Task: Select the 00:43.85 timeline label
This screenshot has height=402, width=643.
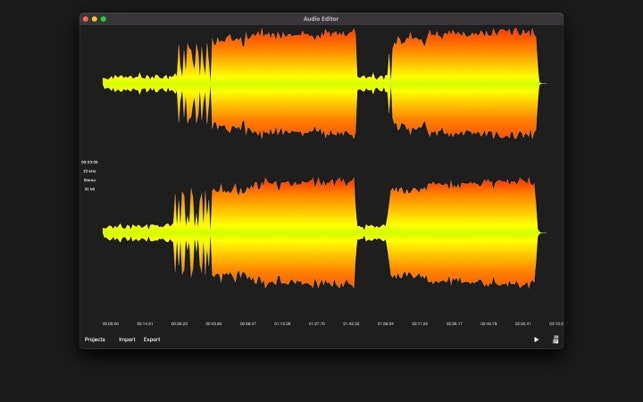Action: (x=214, y=324)
